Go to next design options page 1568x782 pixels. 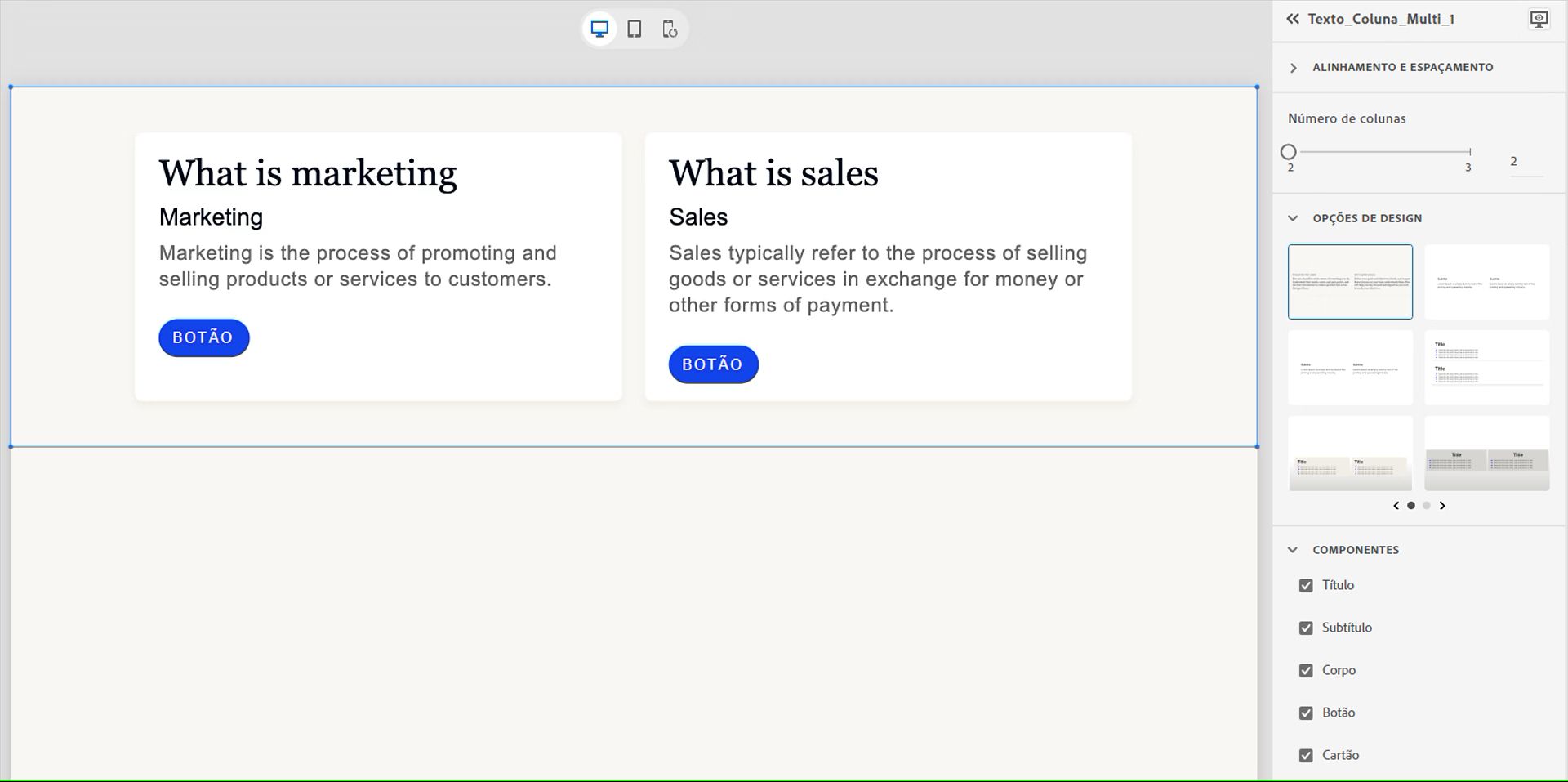click(1442, 506)
